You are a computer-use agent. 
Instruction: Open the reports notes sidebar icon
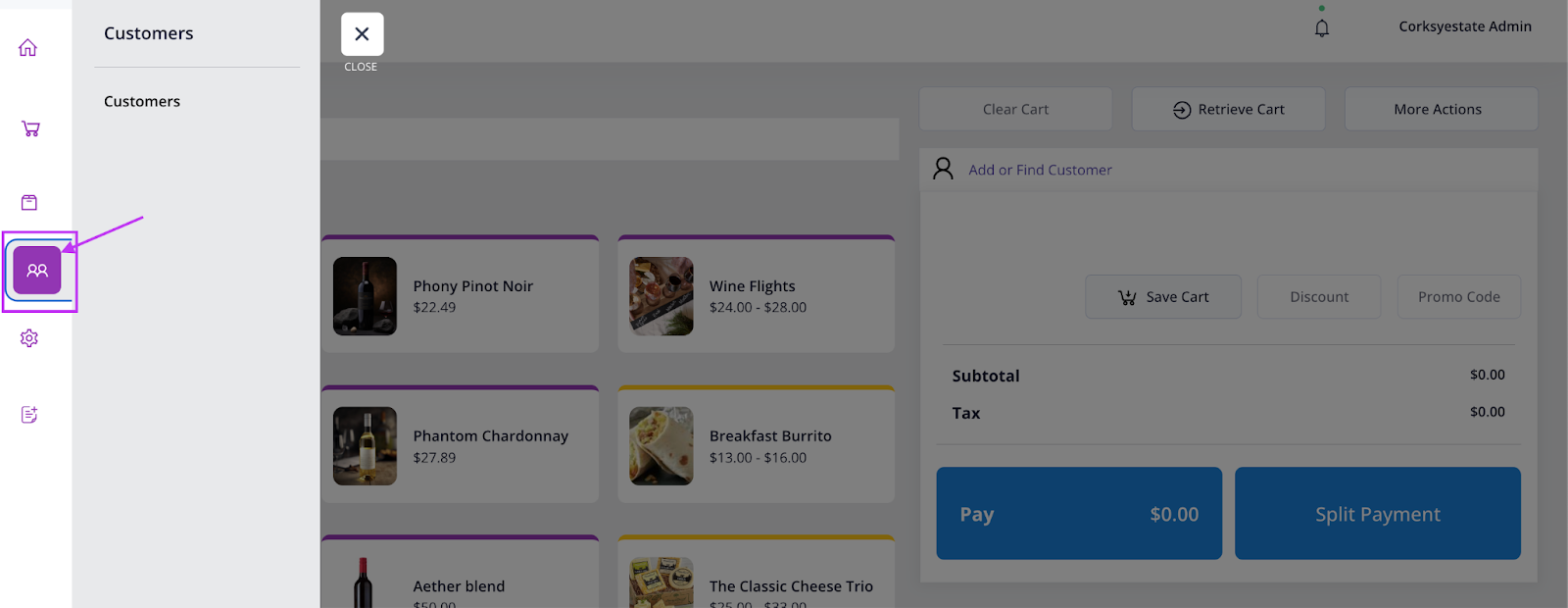pyautogui.click(x=29, y=415)
